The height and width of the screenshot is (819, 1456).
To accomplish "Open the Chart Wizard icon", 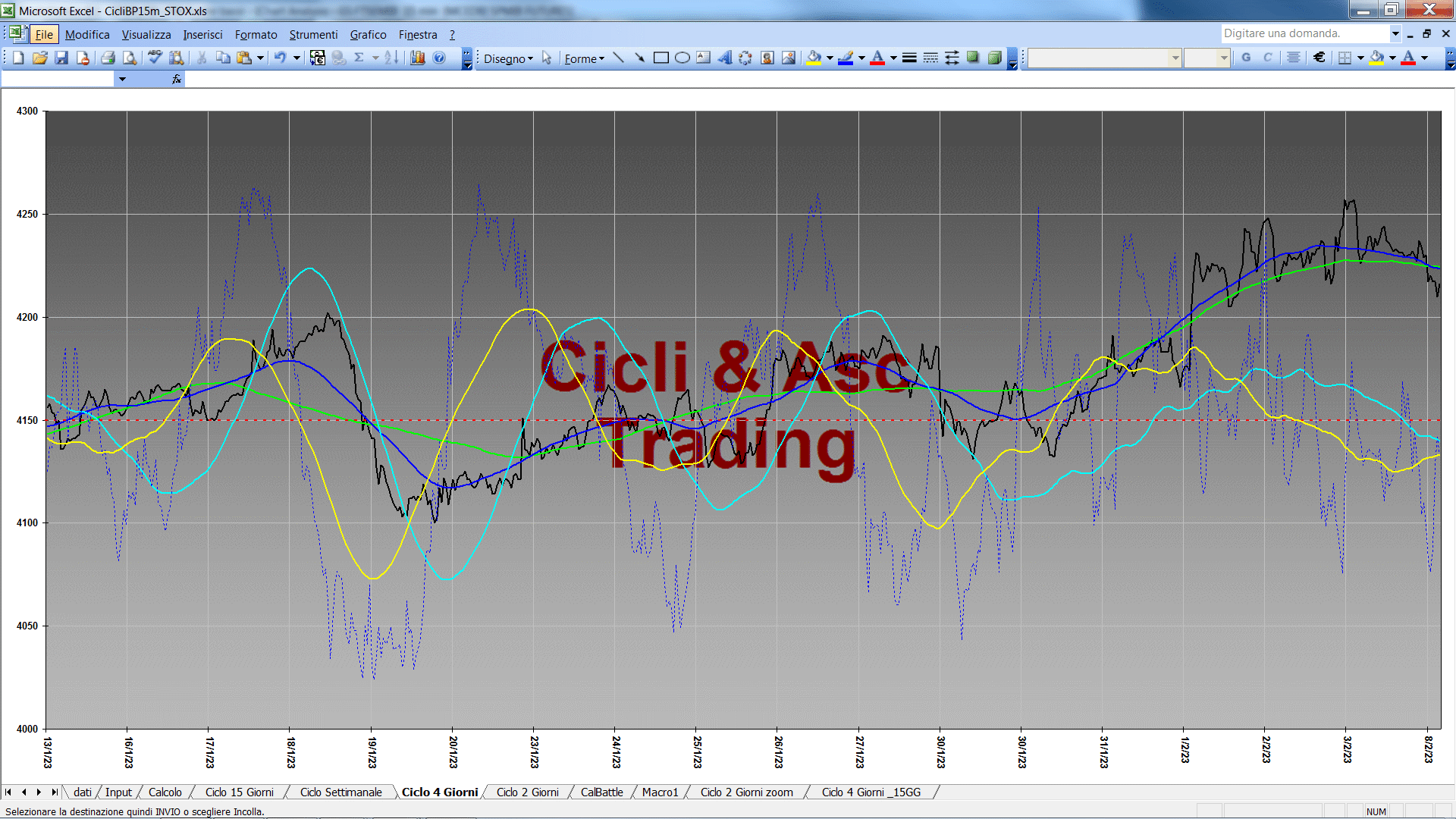I will click(417, 58).
